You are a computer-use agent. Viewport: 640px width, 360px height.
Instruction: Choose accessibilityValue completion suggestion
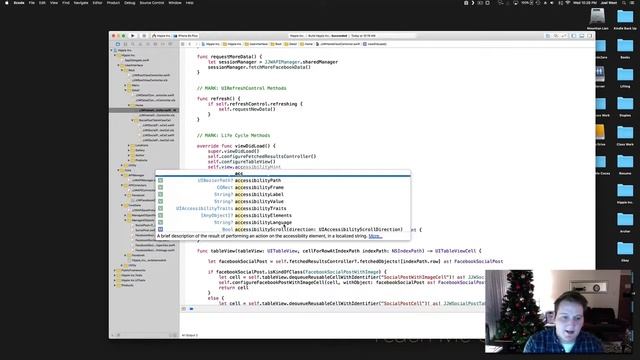(x=283, y=201)
